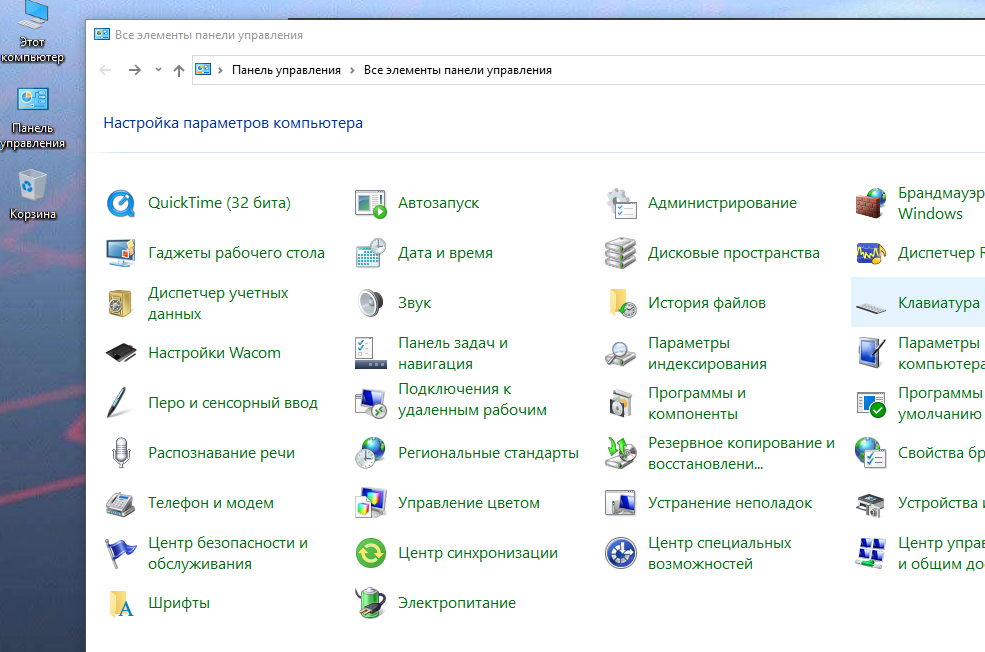The height and width of the screenshot is (652, 985).
Task: Expand the chevron after Панель управления breadcrumb
Action: click(352, 70)
